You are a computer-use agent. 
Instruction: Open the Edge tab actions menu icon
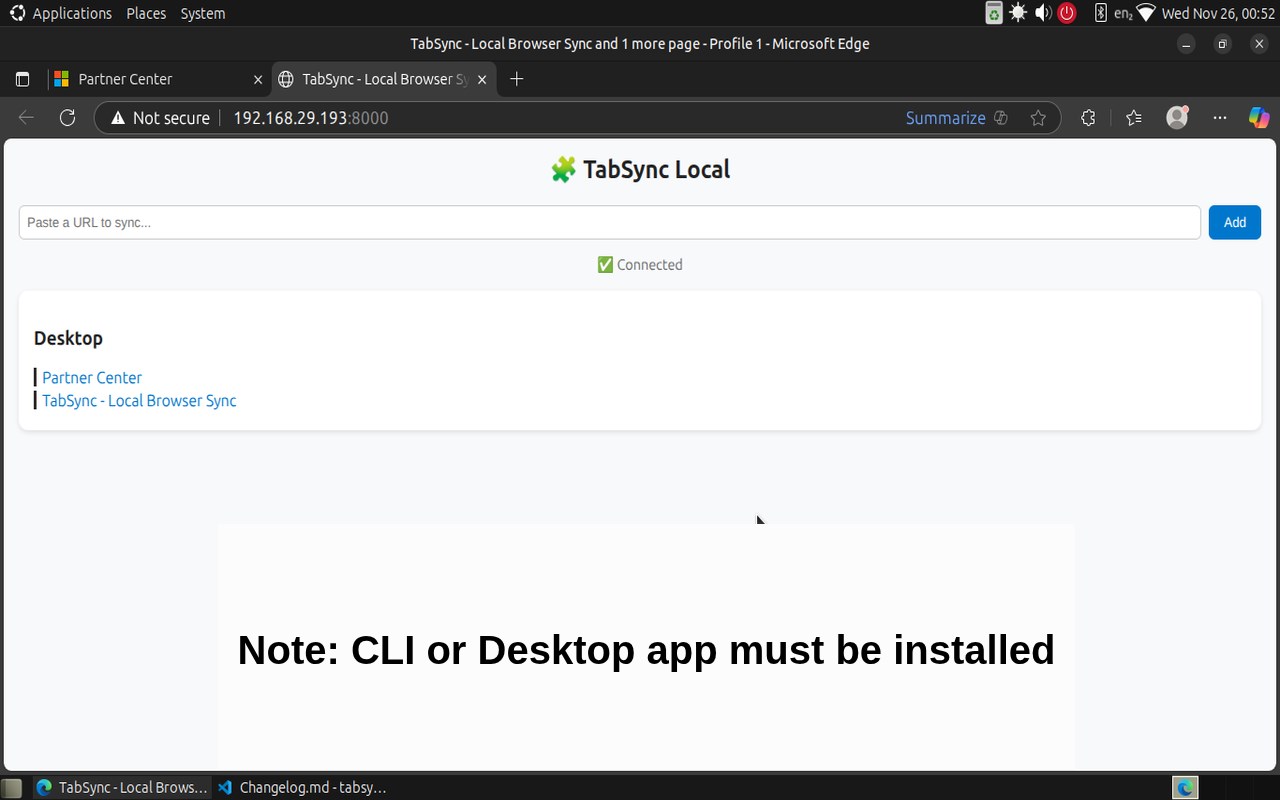point(22,79)
